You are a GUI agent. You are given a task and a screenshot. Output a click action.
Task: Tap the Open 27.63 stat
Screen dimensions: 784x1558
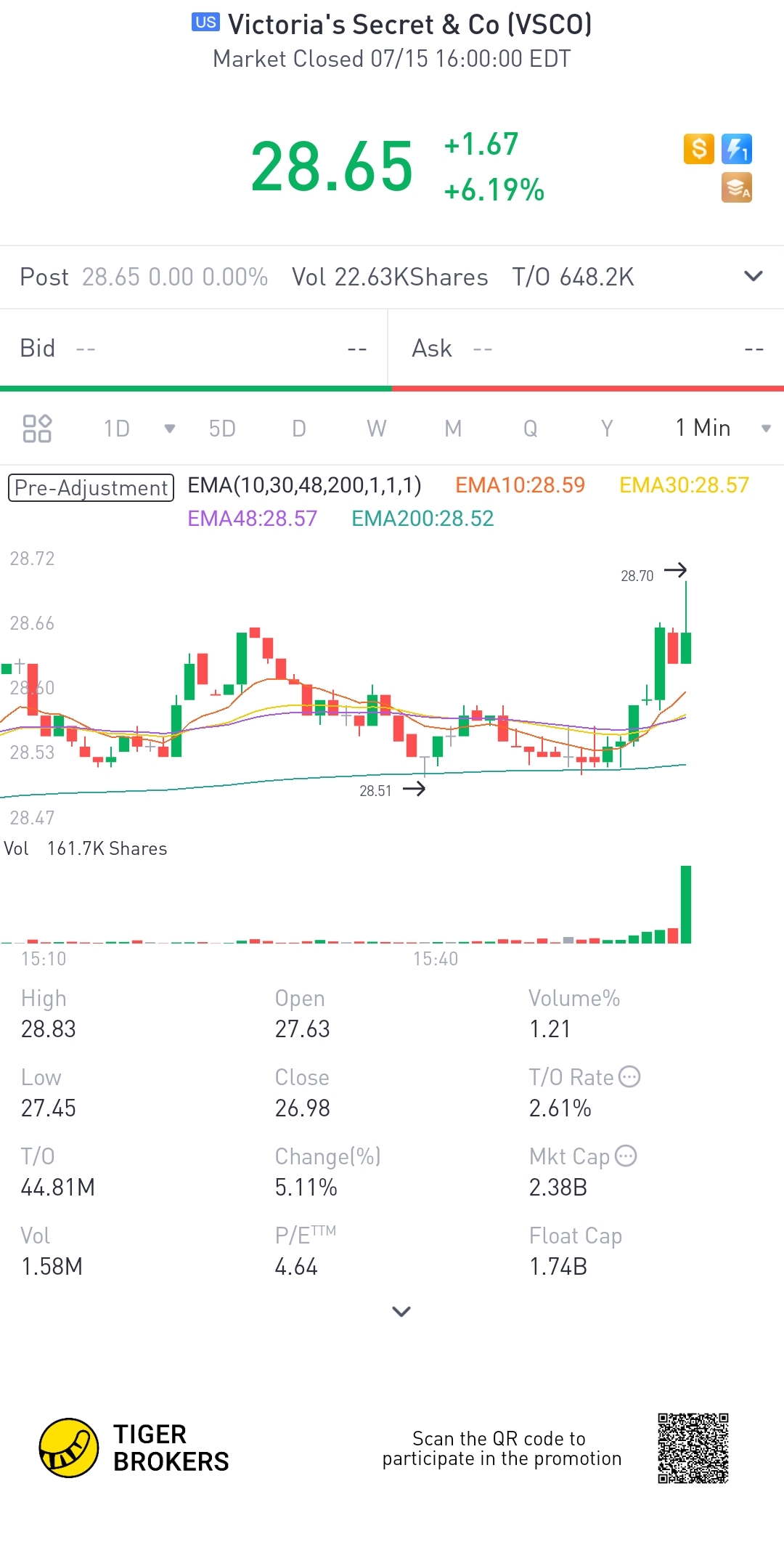coord(302,1014)
